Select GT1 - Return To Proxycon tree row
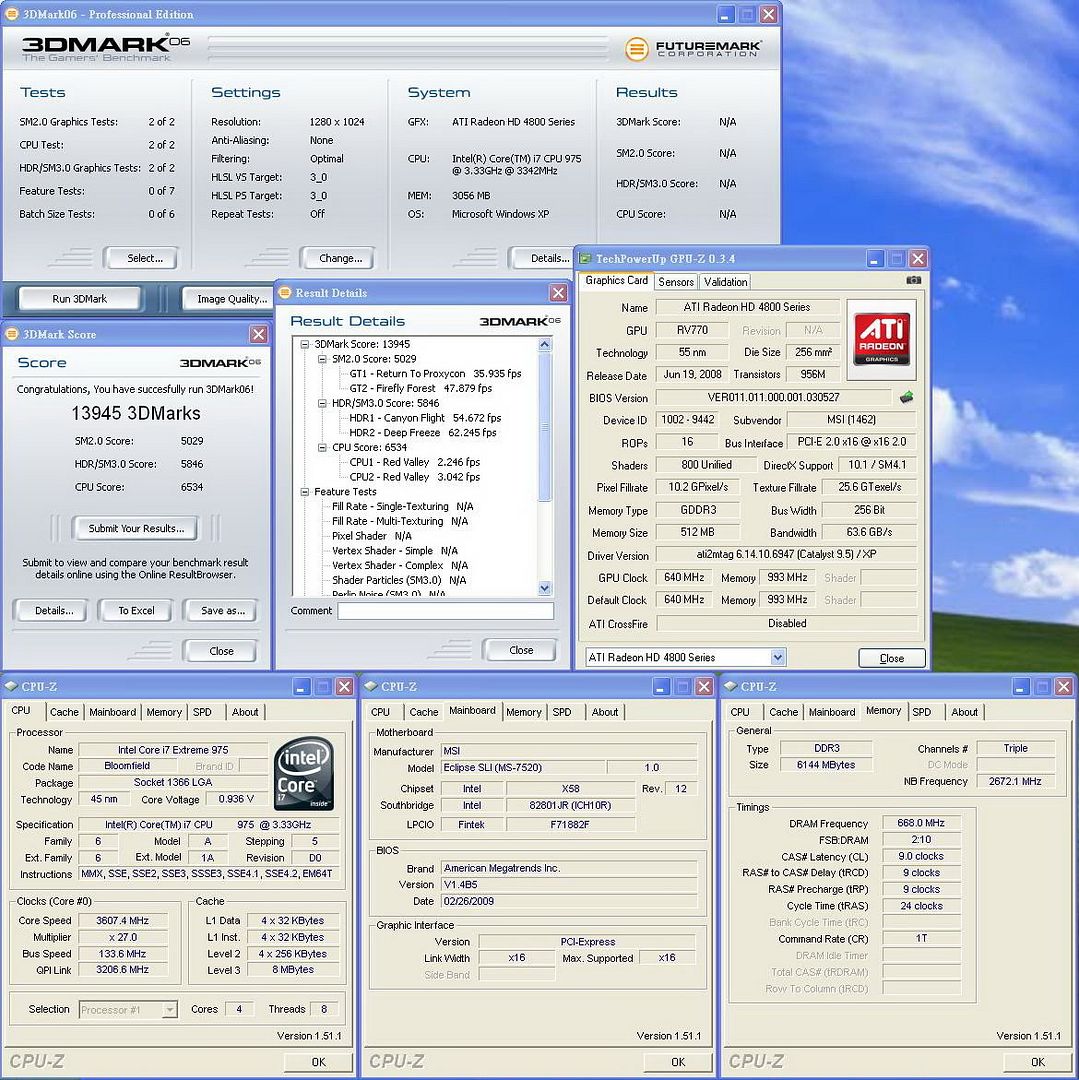The width and height of the screenshot is (1079, 1080). (x=435, y=374)
